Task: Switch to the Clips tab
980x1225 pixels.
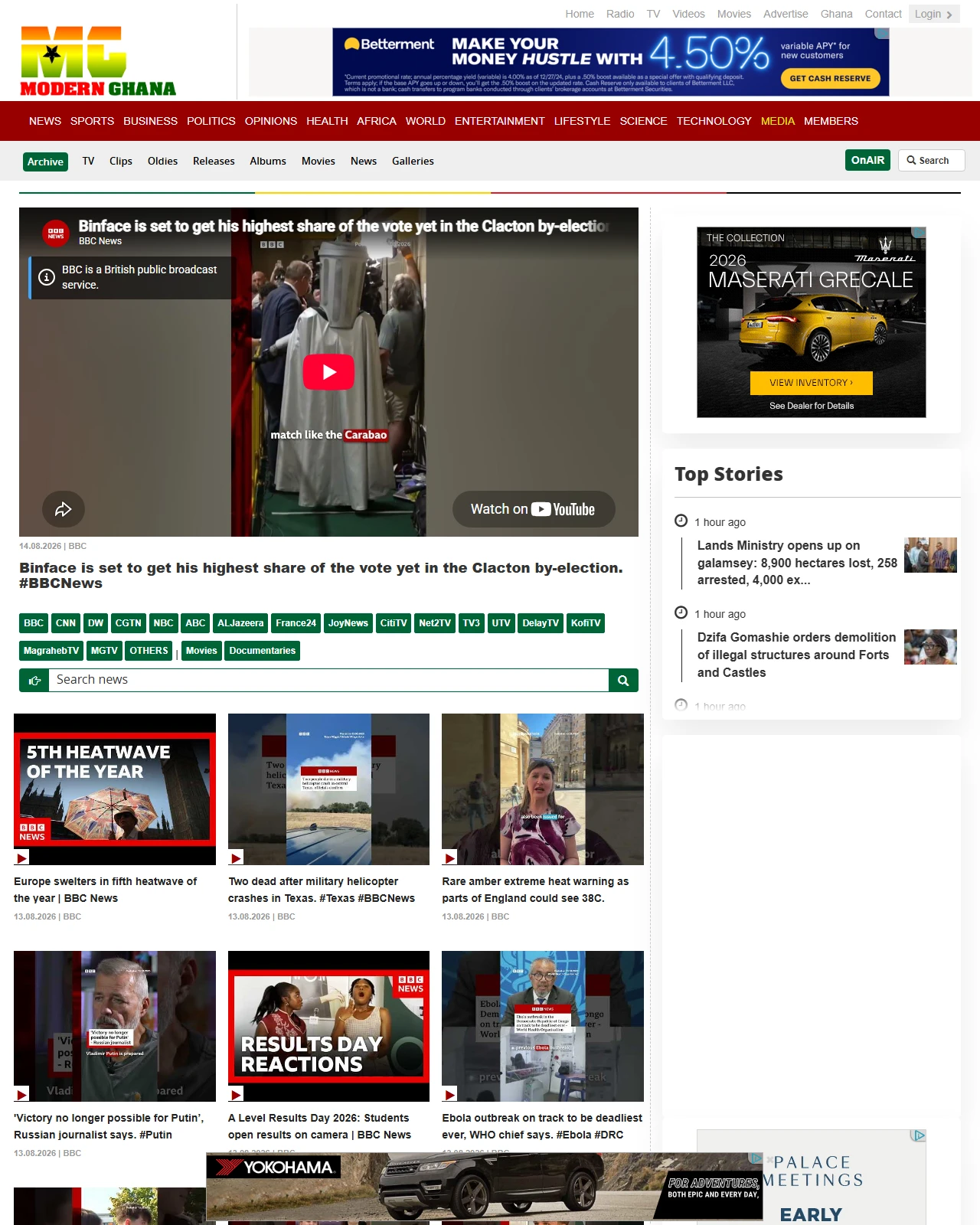Action: (121, 161)
